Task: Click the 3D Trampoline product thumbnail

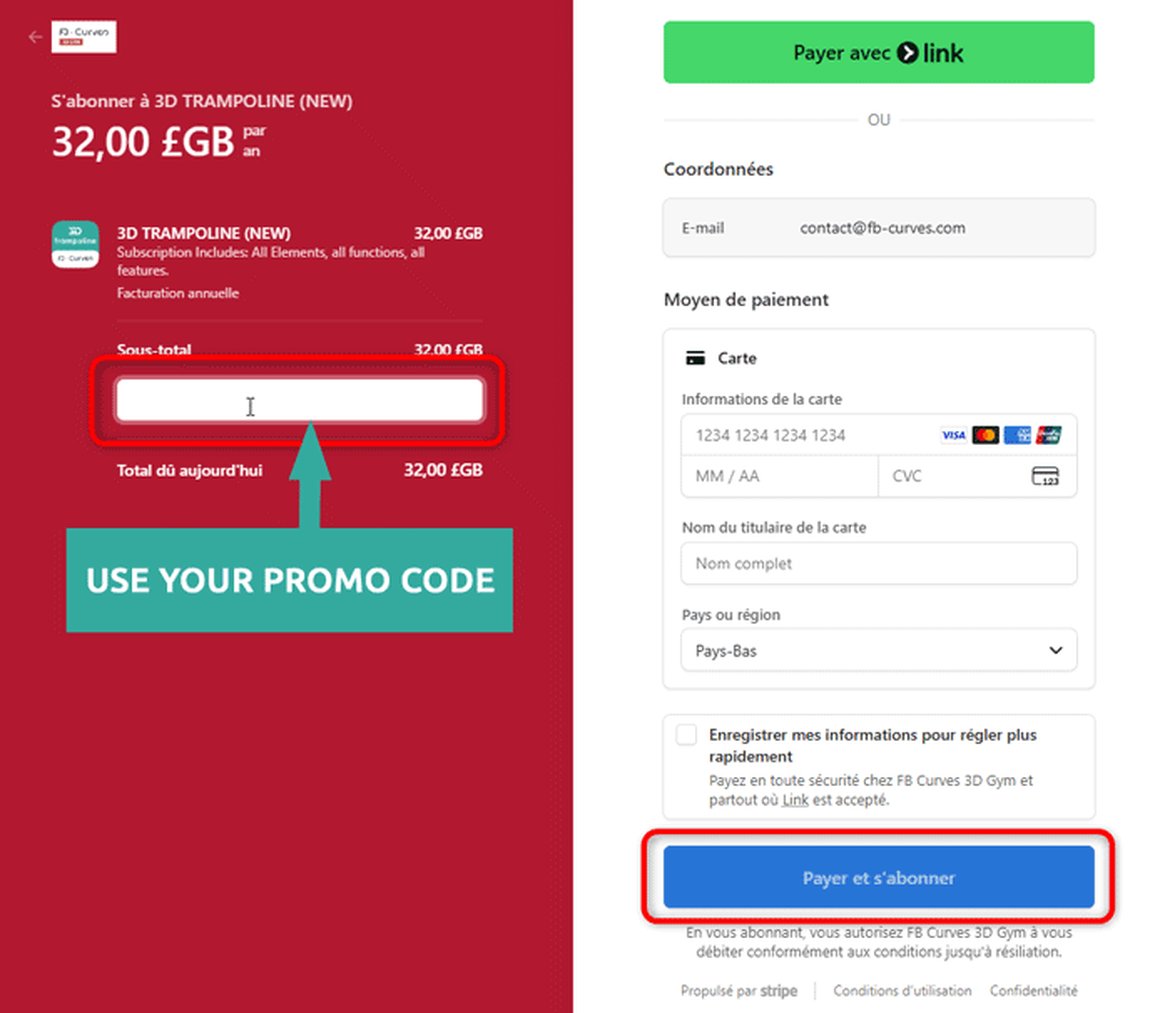Action: [x=75, y=245]
